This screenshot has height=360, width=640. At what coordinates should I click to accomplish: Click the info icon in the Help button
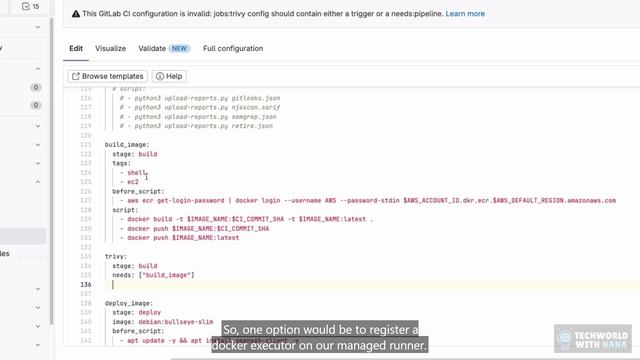point(160,76)
